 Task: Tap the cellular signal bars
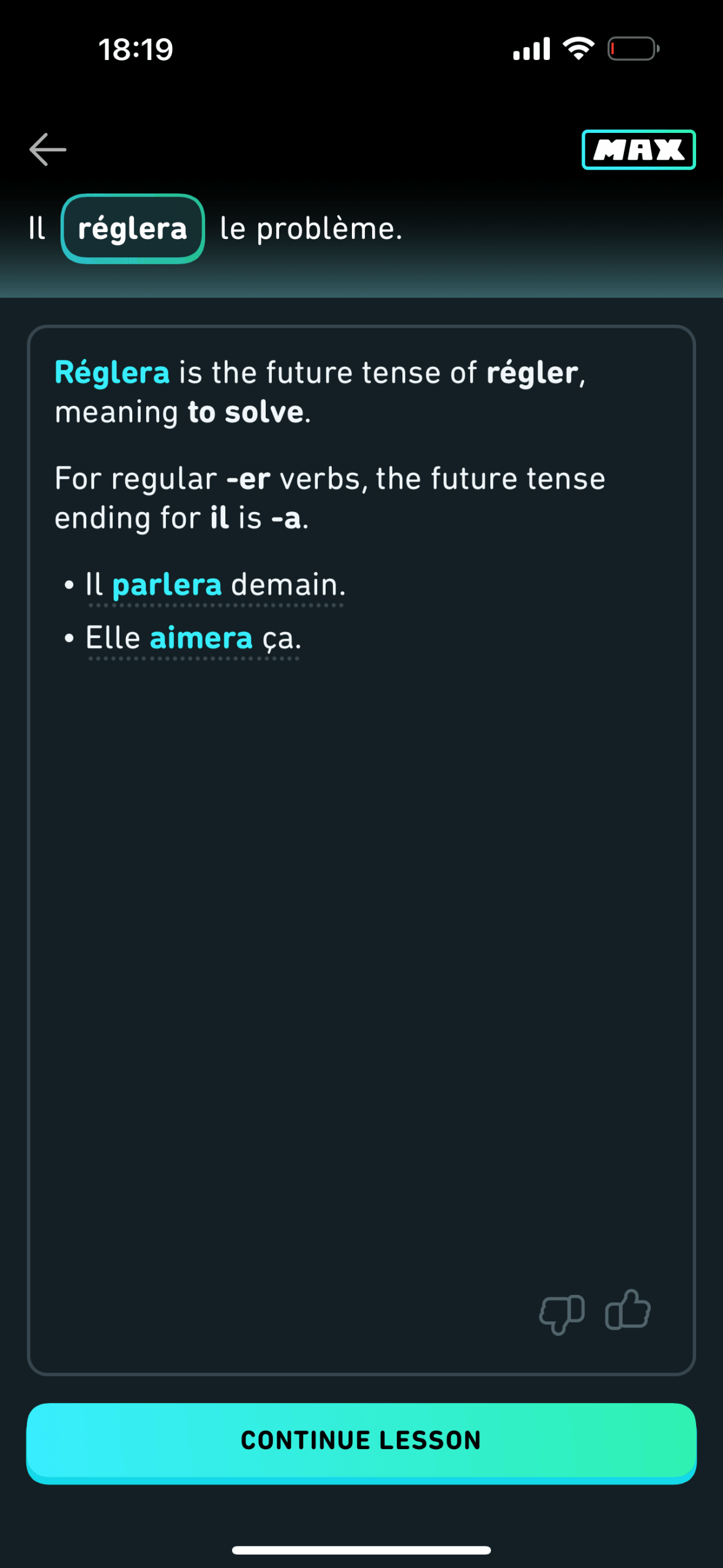[x=531, y=49]
